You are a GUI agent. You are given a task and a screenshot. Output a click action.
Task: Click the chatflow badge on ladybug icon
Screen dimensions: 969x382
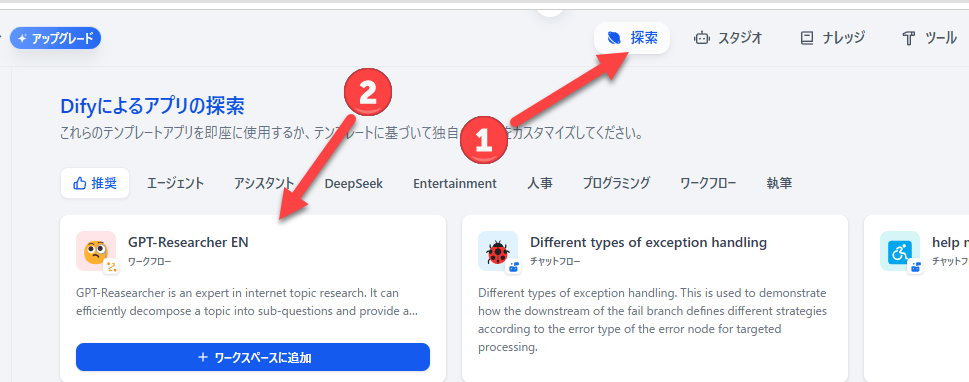[x=513, y=266]
